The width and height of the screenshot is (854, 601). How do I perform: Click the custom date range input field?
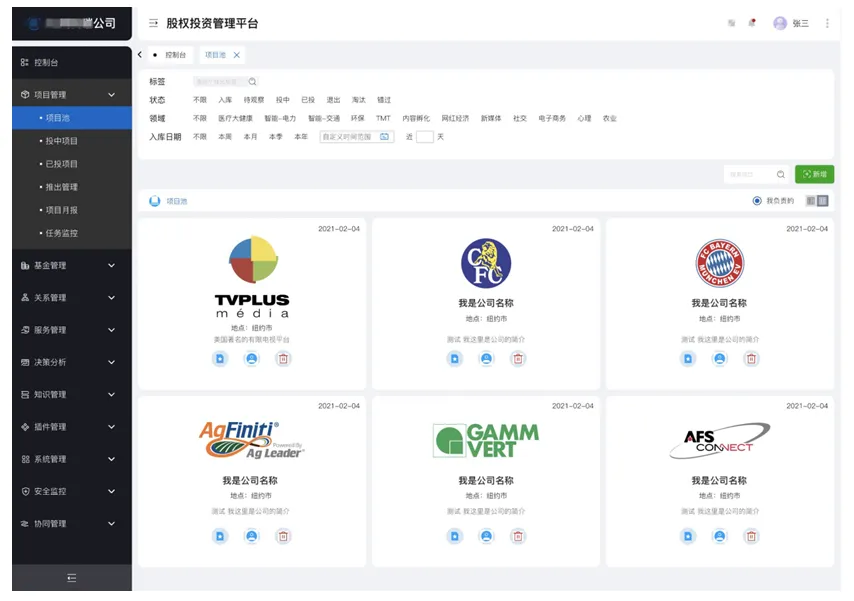click(357, 137)
